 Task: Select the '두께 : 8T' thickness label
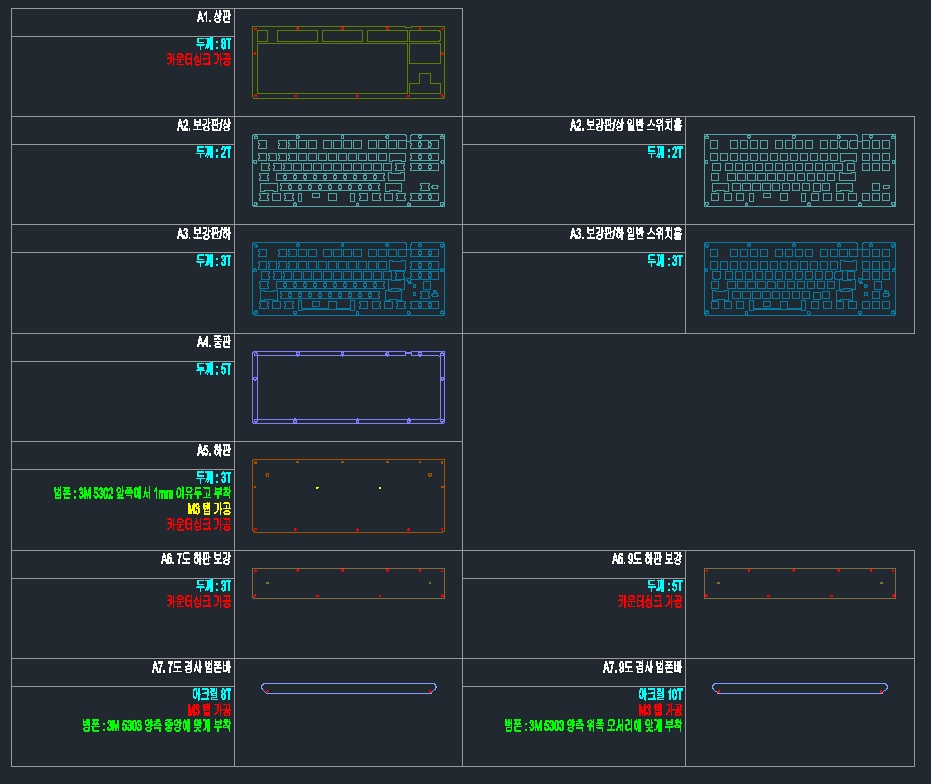click(x=214, y=44)
